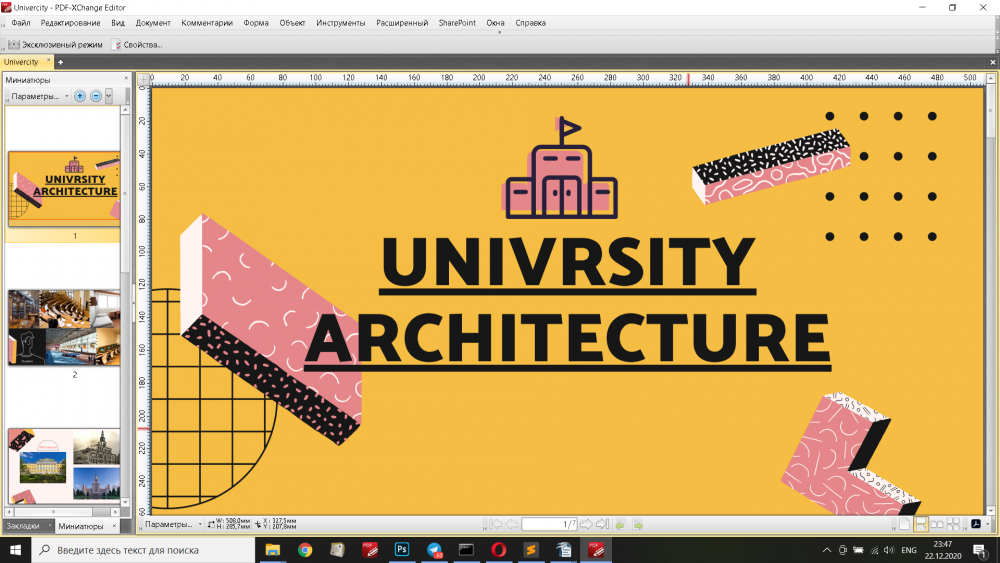Shrink thumbnails with the minus icon

coord(96,96)
